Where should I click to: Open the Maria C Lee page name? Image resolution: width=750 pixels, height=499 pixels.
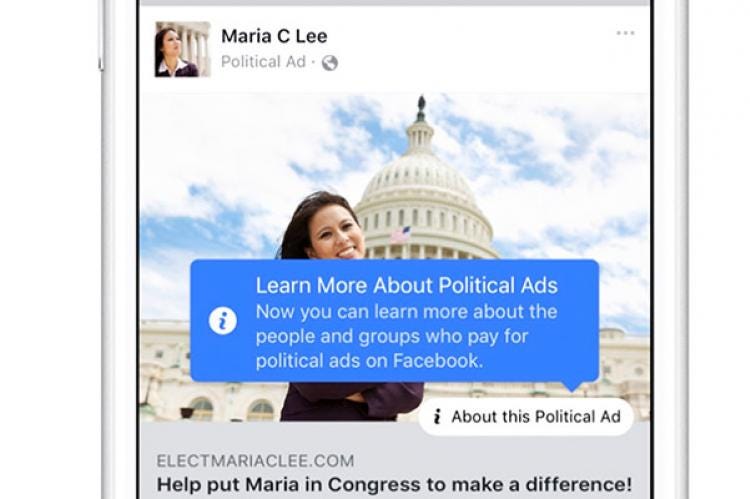pos(274,36)
